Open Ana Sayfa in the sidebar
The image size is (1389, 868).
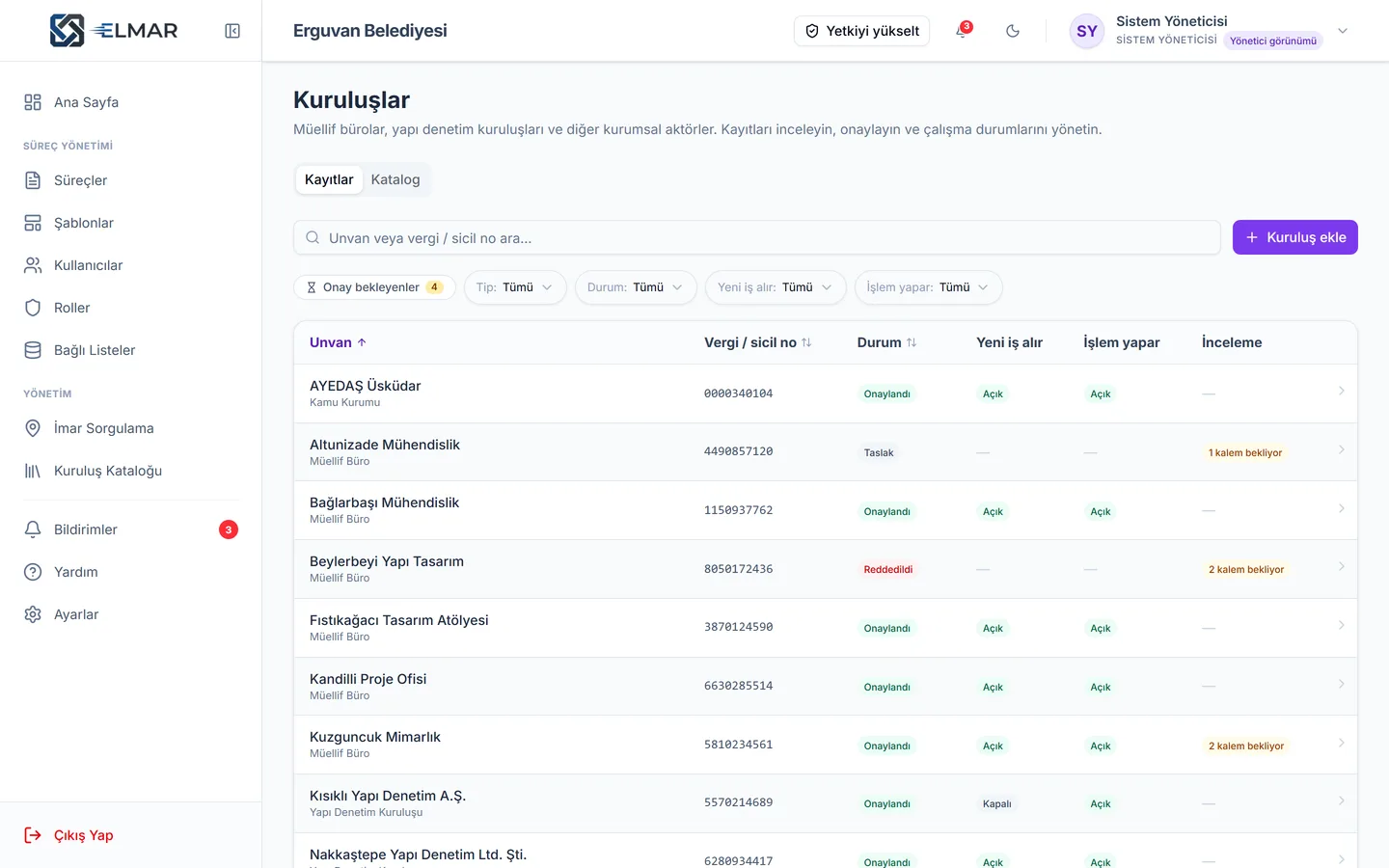130,102
